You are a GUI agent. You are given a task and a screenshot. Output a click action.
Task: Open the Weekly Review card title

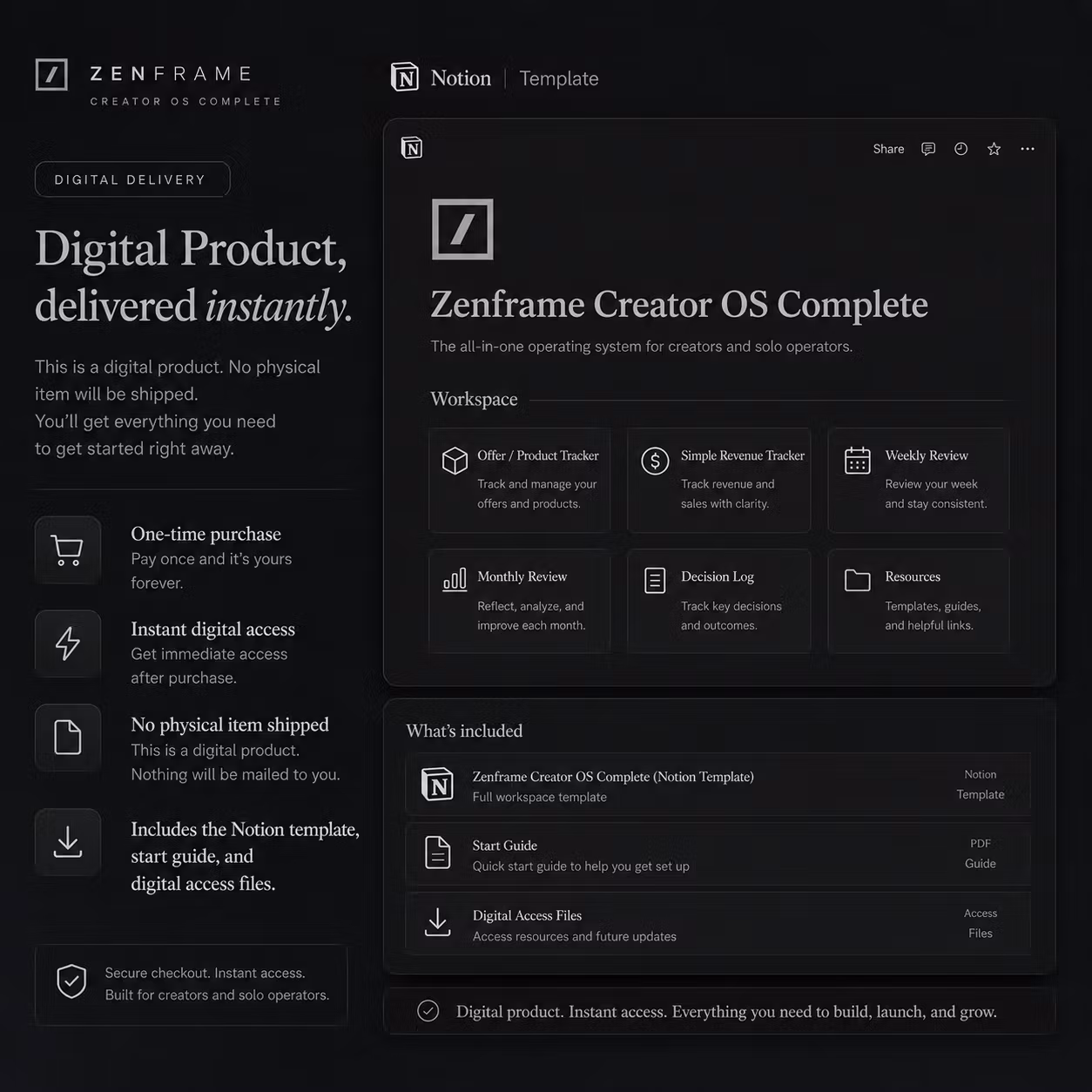coord(927,455)
